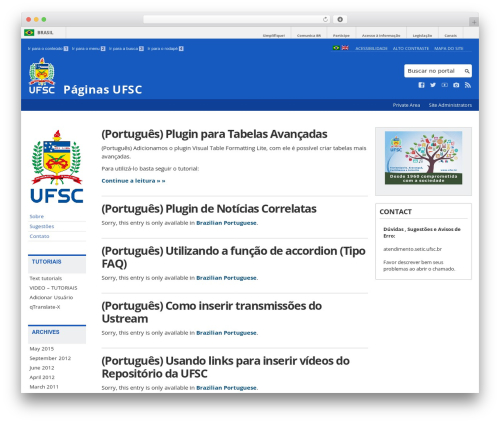Open new browser tab plus button
Viewport: 500px width, 423px height.
474,22
